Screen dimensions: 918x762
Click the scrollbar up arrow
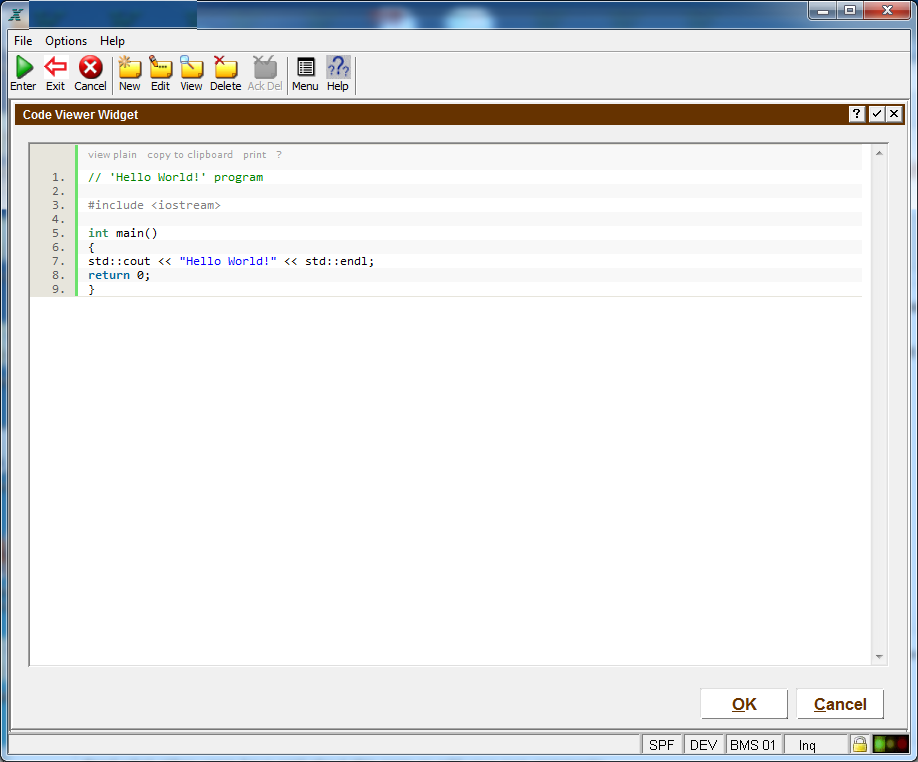pyautogui.click(x=879, y=153)
